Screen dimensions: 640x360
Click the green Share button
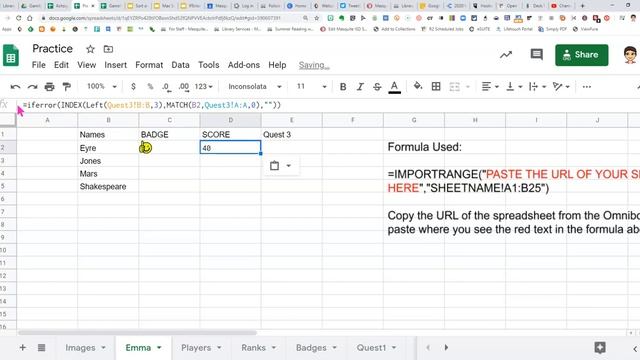[582, 55]
